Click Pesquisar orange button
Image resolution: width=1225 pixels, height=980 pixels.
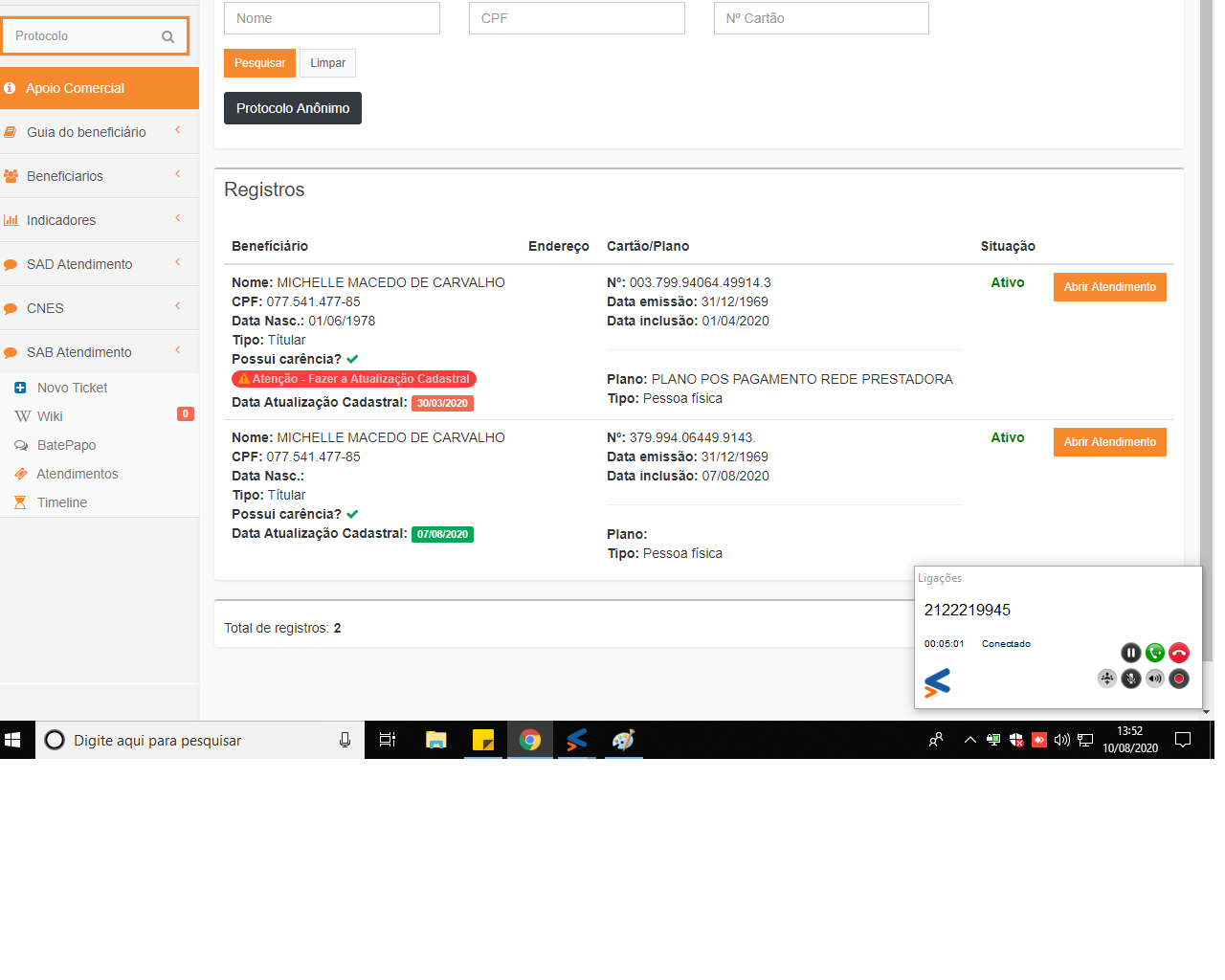(259, 63)
